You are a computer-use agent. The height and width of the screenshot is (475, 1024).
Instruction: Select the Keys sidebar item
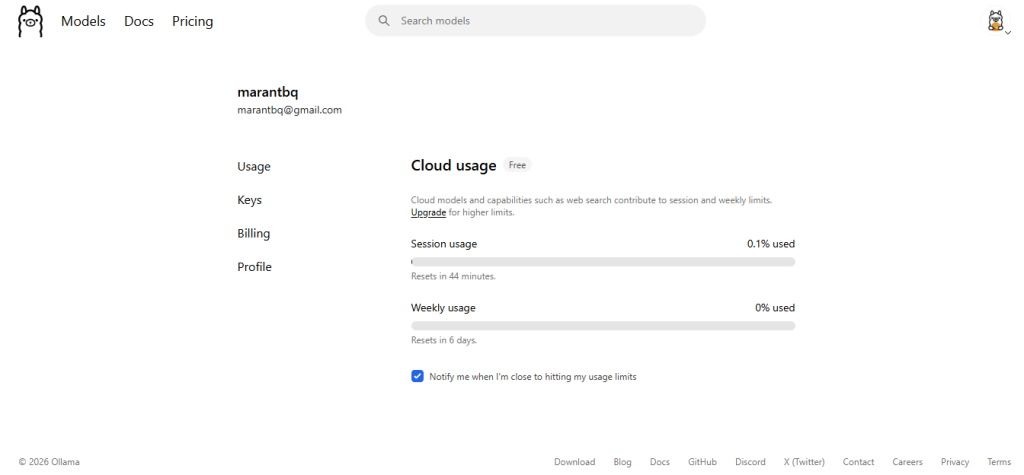249,200
